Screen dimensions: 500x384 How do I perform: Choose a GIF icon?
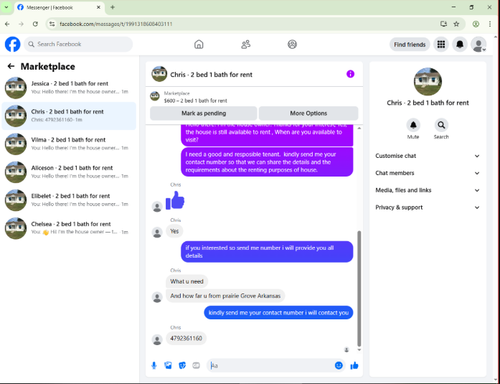pyautogui.click(x=196, y=366)
